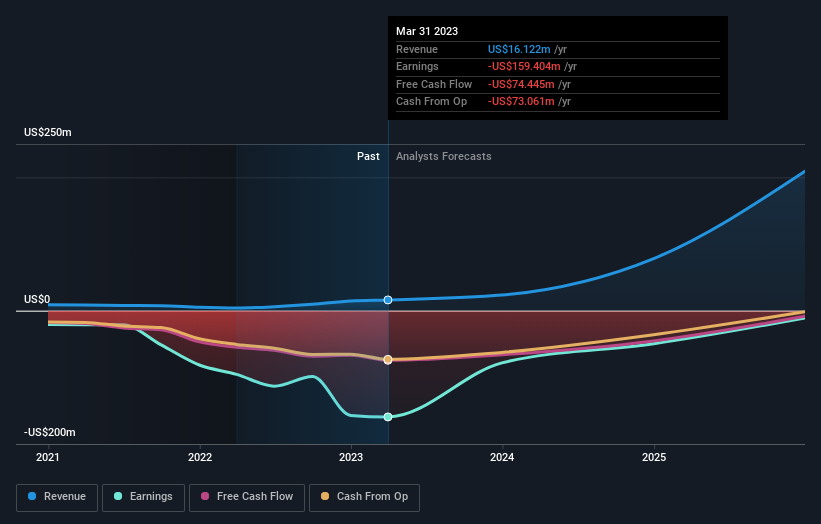Screen dimensions: 821x524
Task: Select the 2023 x-axis label
Action: click(x=351, y=458)
